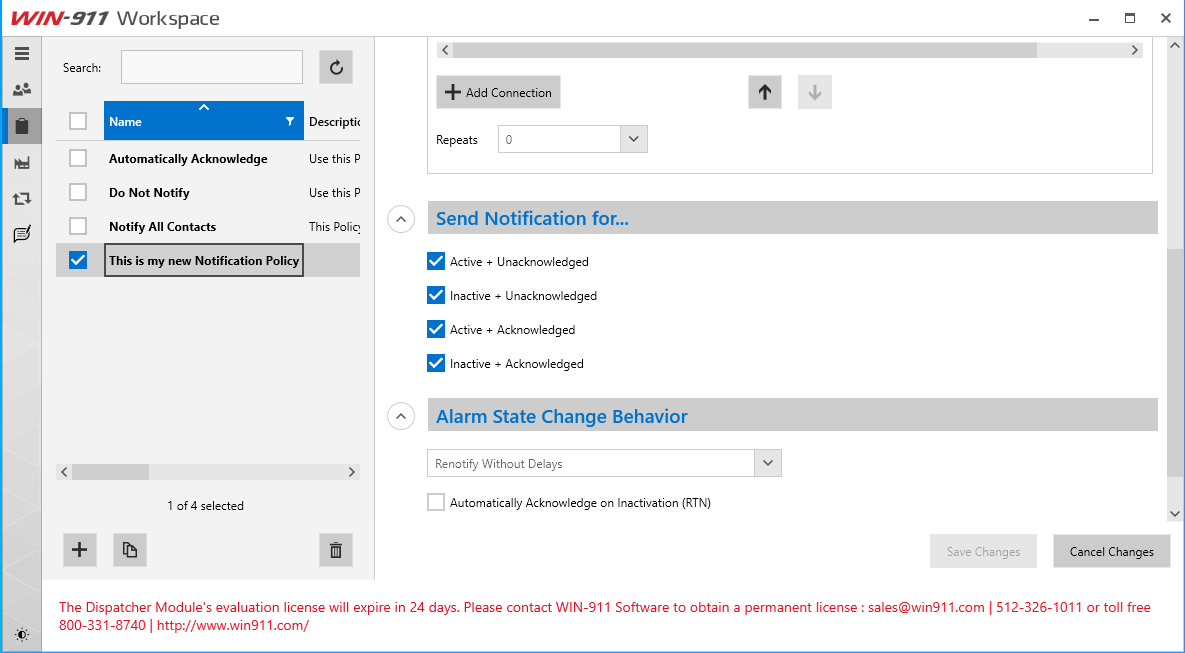Click the Add Connection button
This screenshot has width=1185, height=653.
tap(498, 92)
